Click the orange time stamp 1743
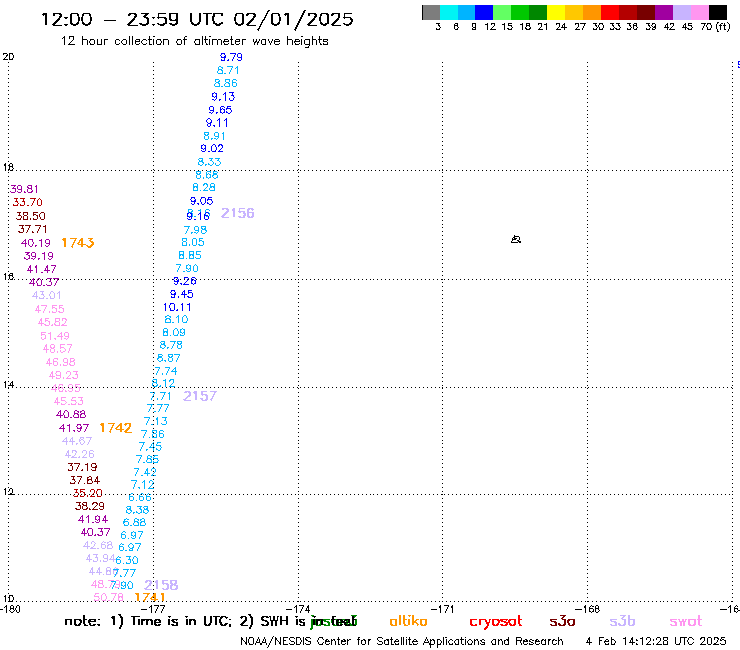Viewport: 740px width, 650px height. pyautogui.click(x=78, y=243)
